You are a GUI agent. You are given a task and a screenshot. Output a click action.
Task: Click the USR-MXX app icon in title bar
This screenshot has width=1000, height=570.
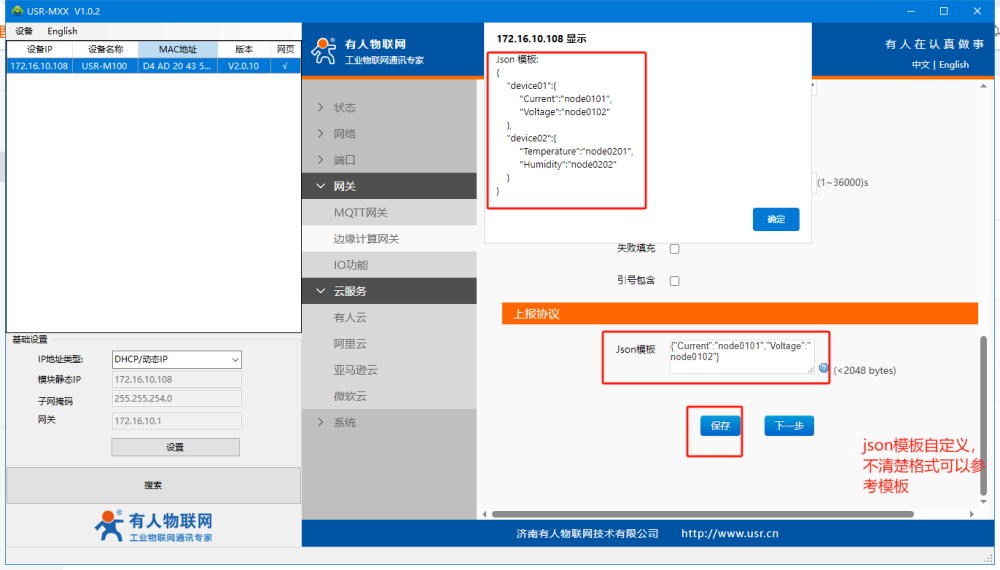pos(17,11)
